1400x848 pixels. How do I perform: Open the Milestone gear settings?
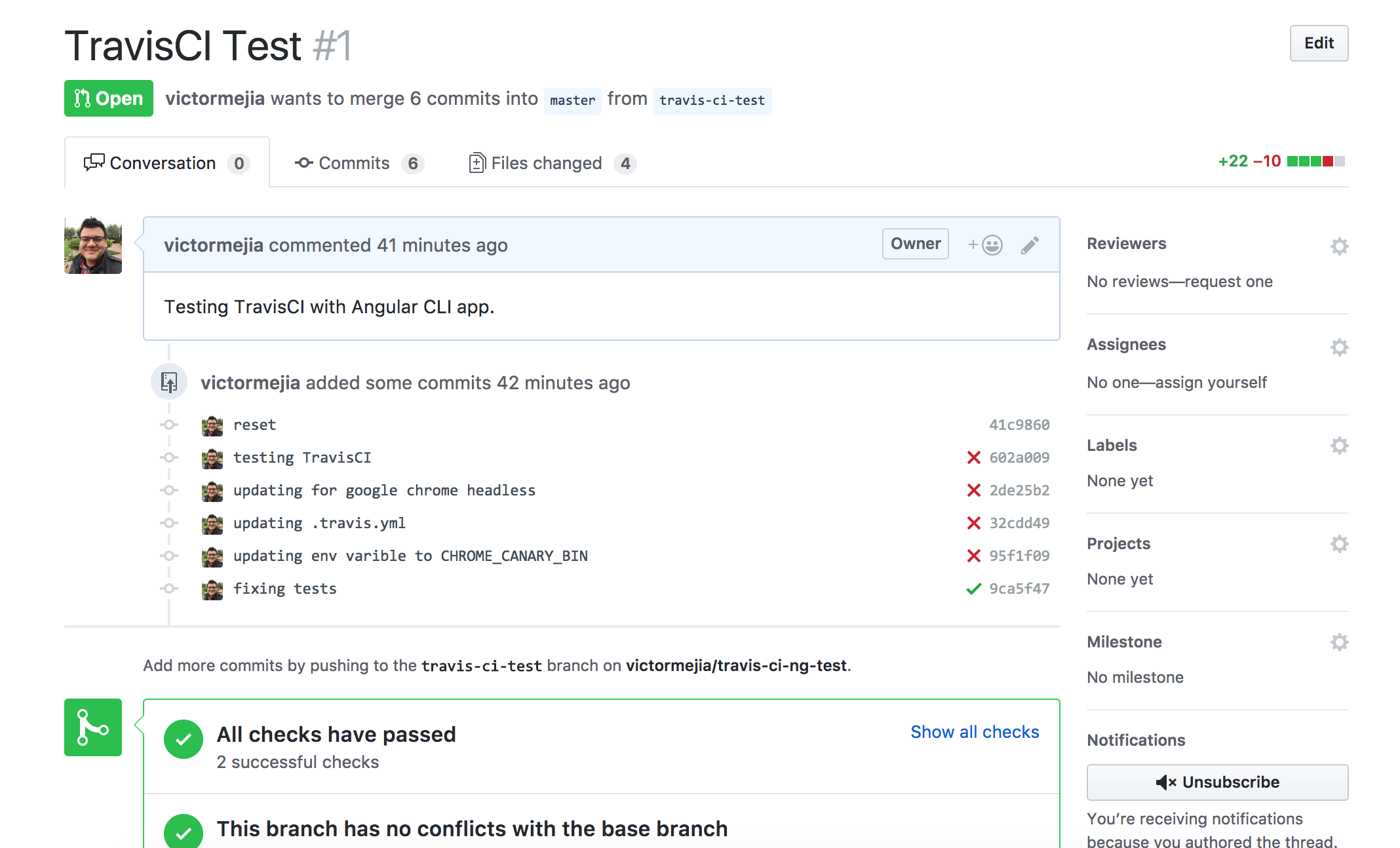click(x=1339, y=642)
